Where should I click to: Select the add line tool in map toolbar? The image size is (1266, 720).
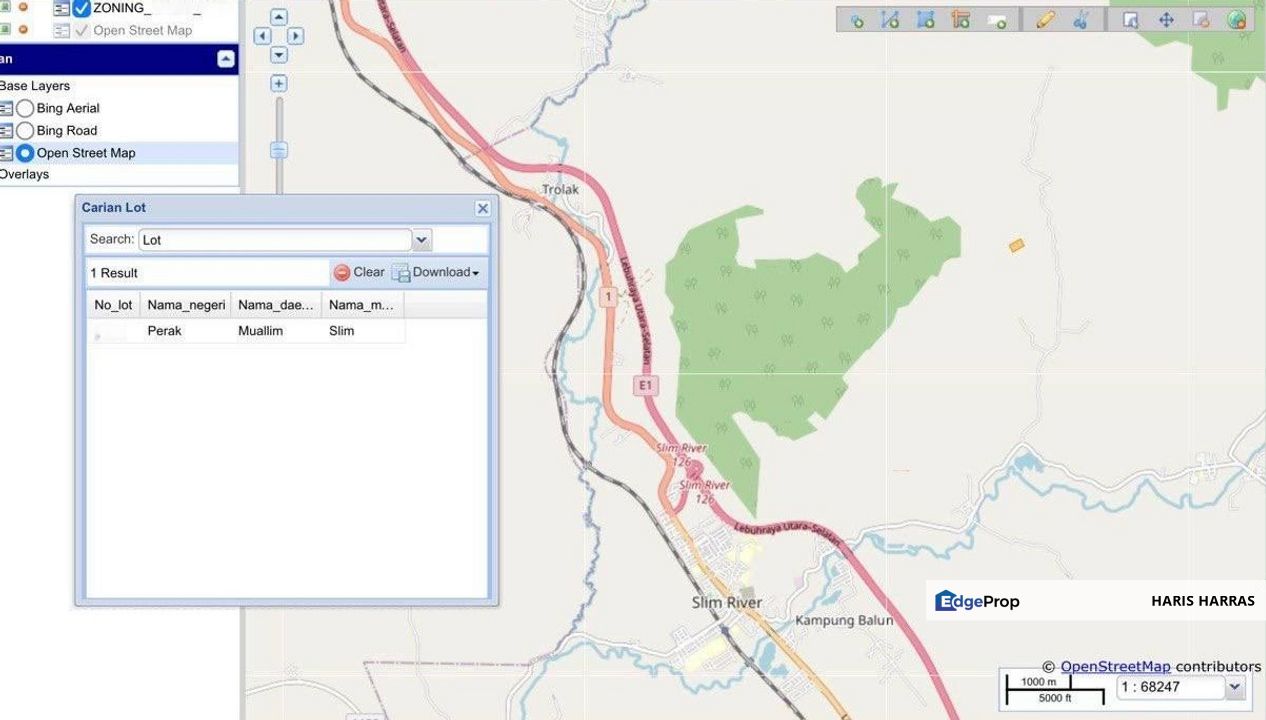(890, 20)
